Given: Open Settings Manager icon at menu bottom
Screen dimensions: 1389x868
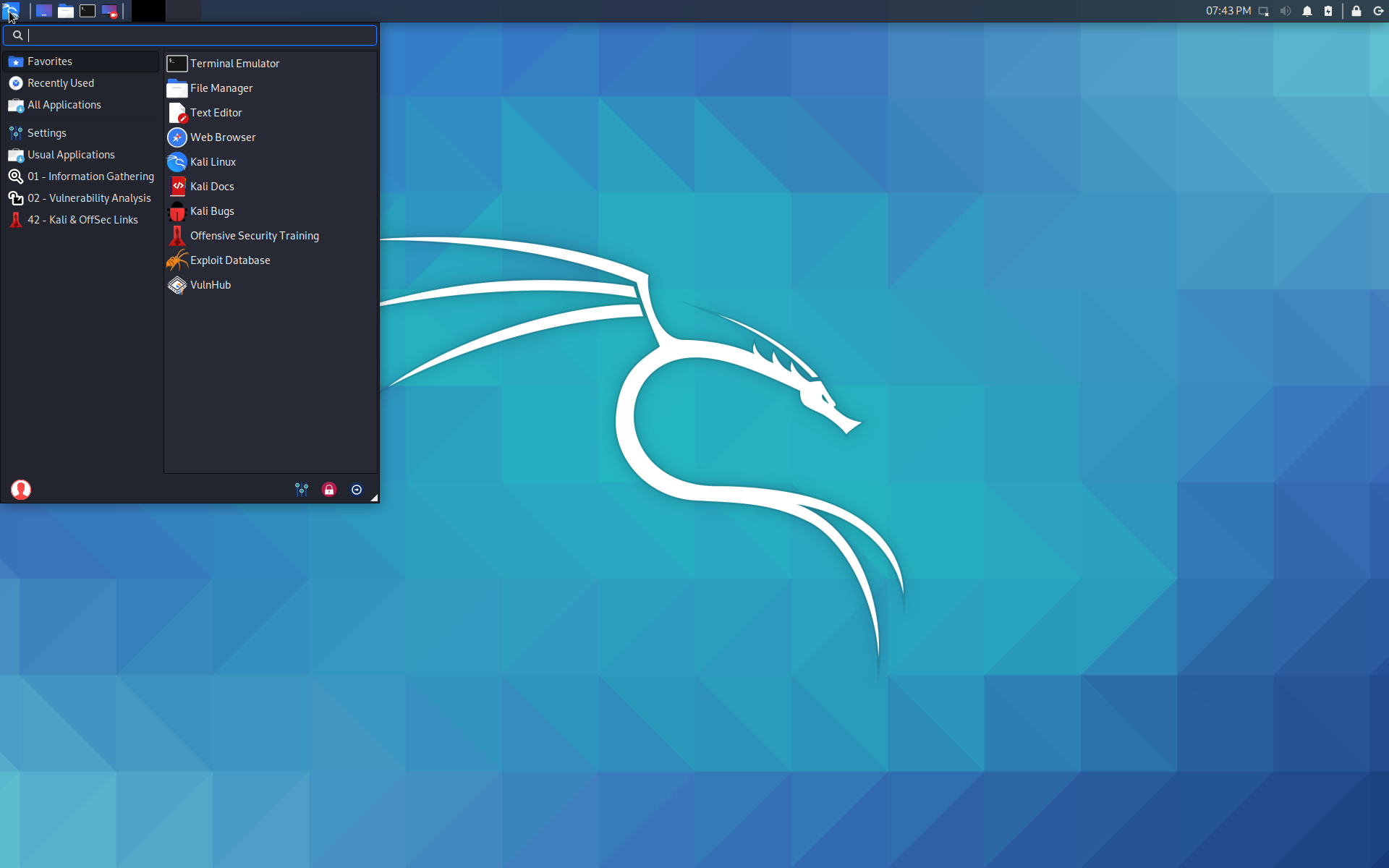Looking at the screenshot, I should click(302, 490).
